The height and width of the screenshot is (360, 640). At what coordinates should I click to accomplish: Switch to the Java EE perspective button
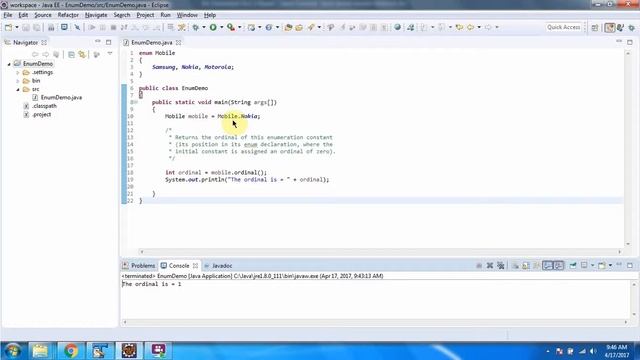coord(610,27)
